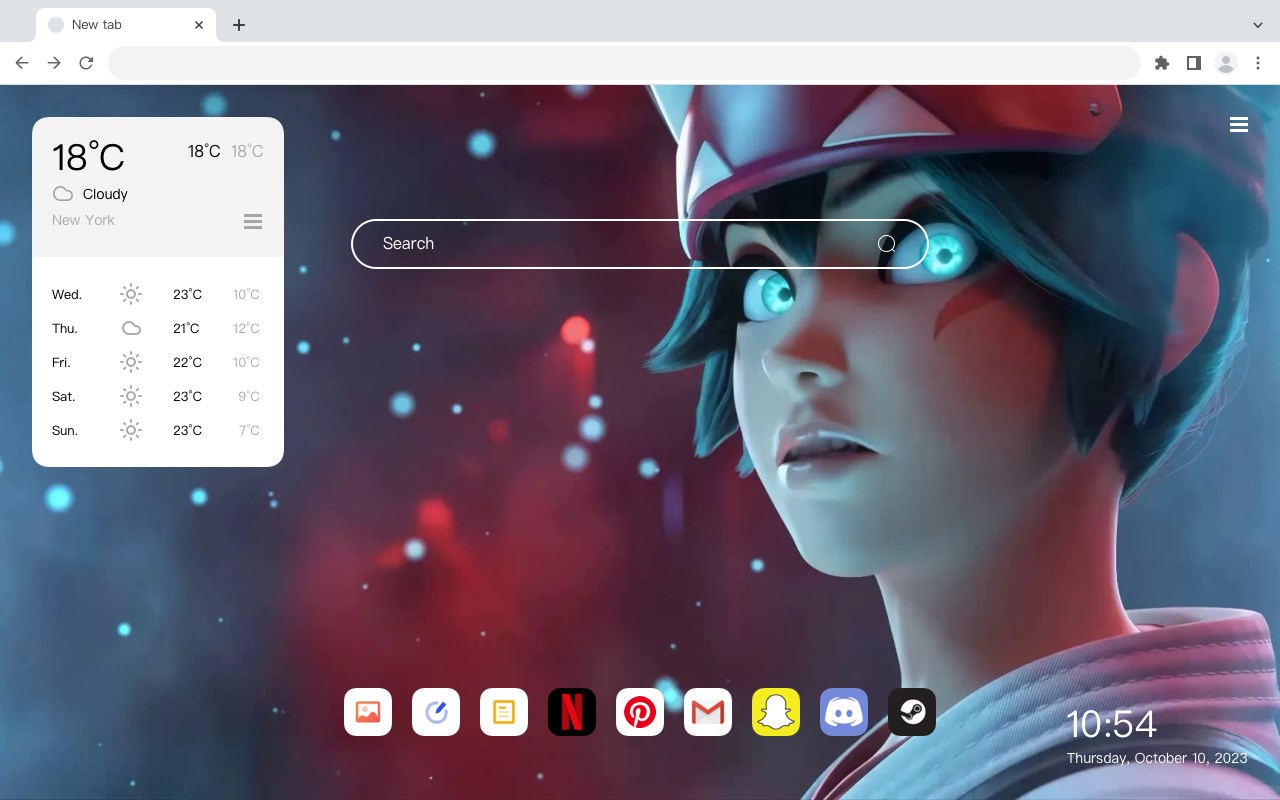Click the Cloudy condition label

105,194
